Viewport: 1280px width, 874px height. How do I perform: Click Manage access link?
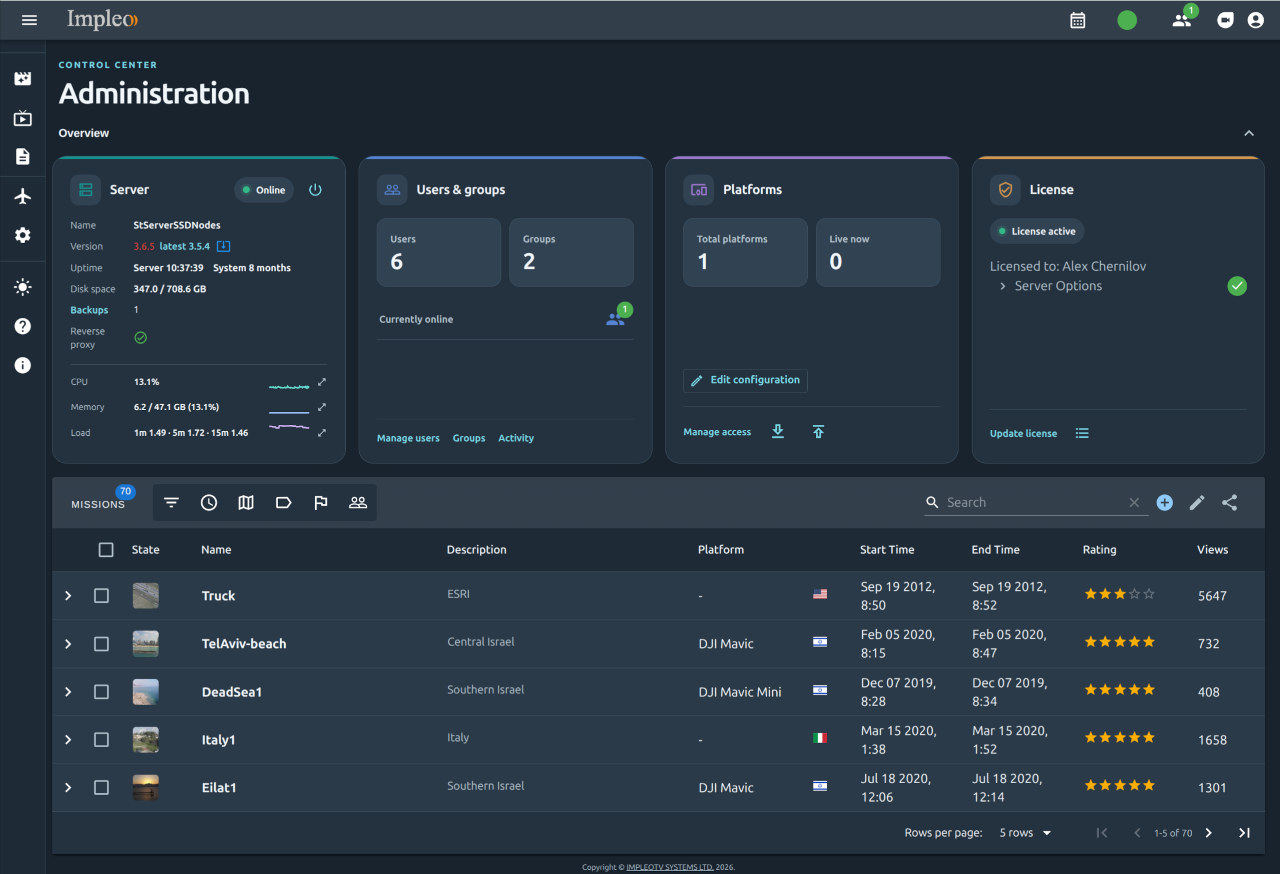click(717, 432)
